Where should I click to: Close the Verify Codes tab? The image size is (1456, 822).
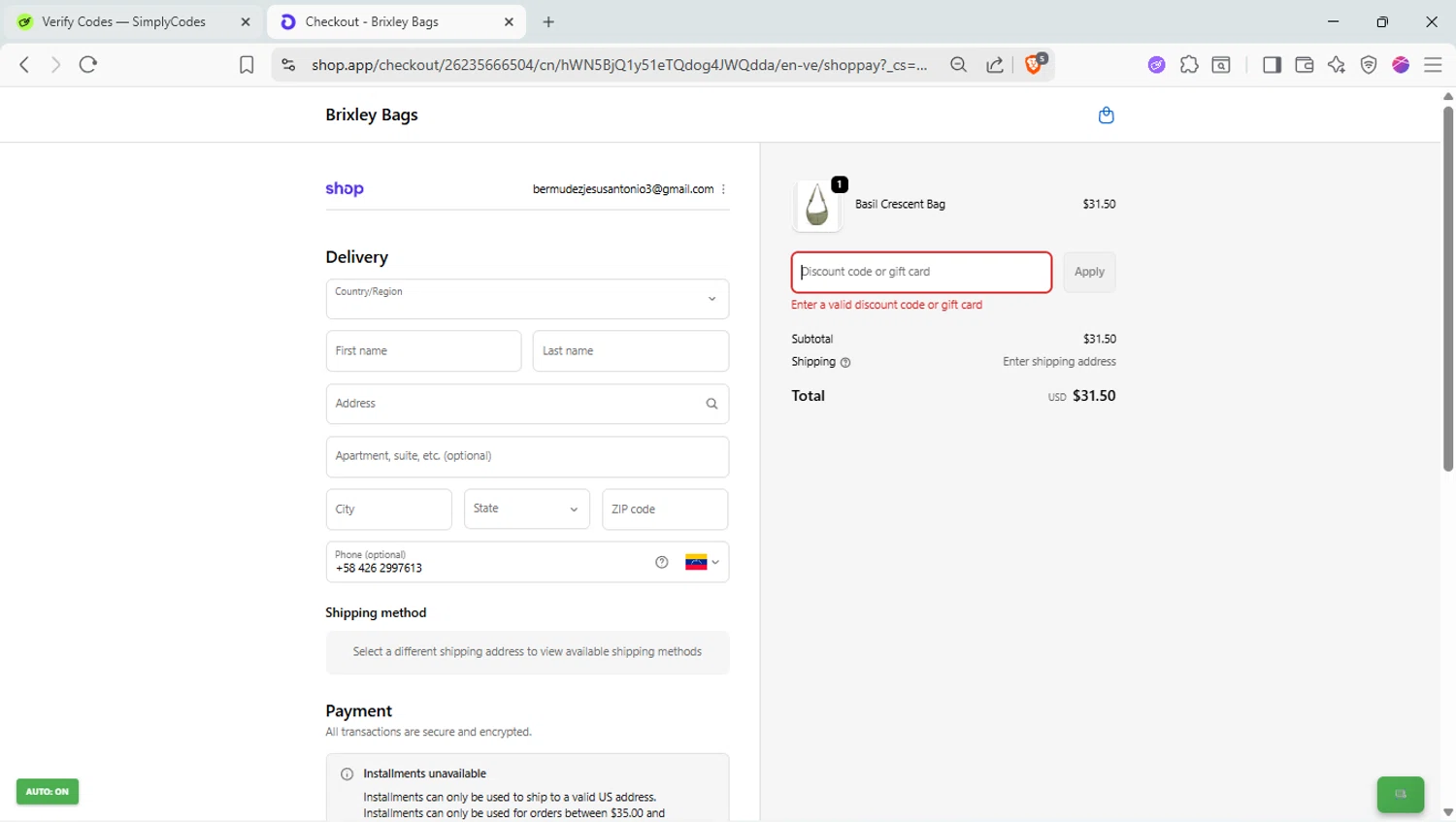[246, 21]
